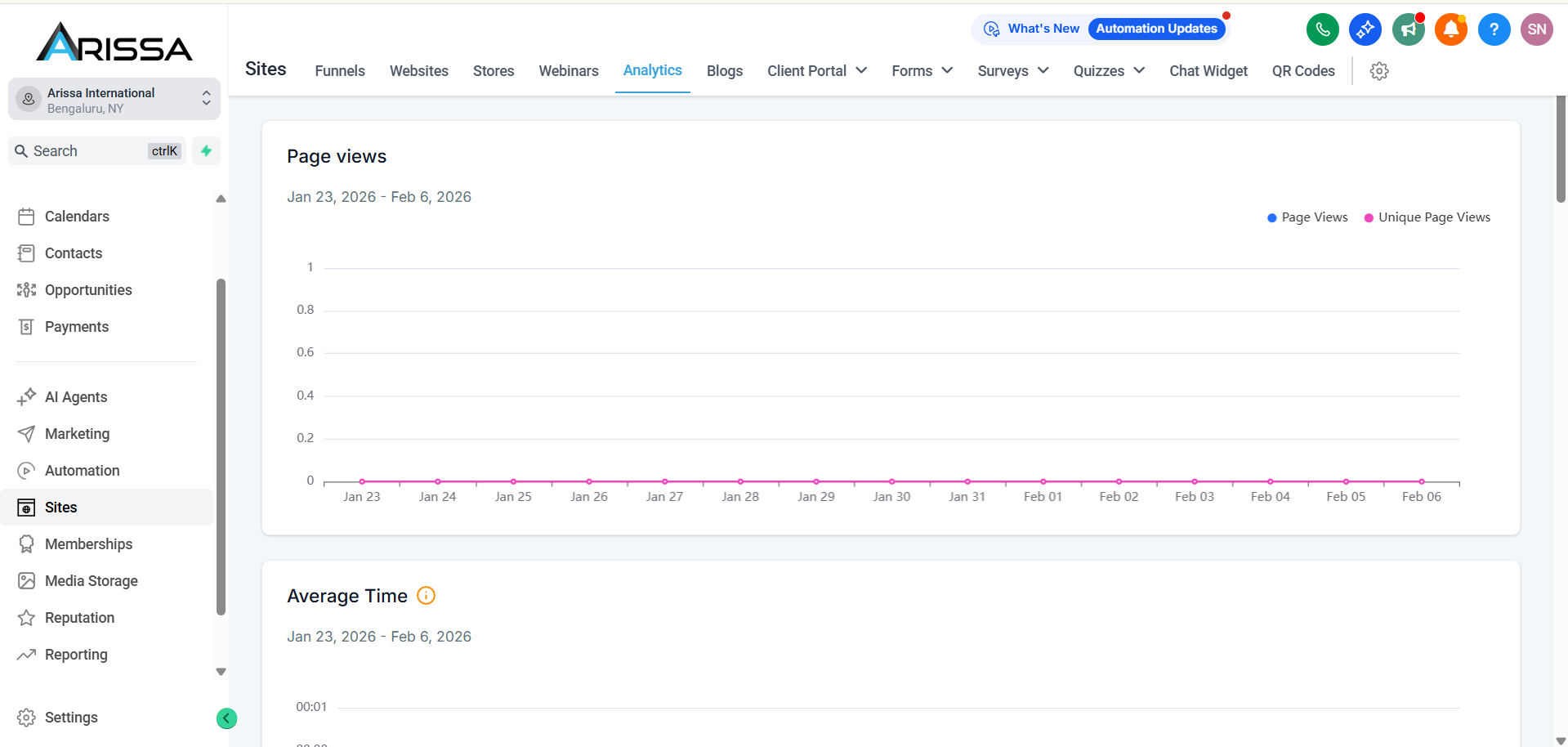Open the Arissa International account switcher
The width and height of the screenshot is (1568, 747).
(x=114, y=100)
